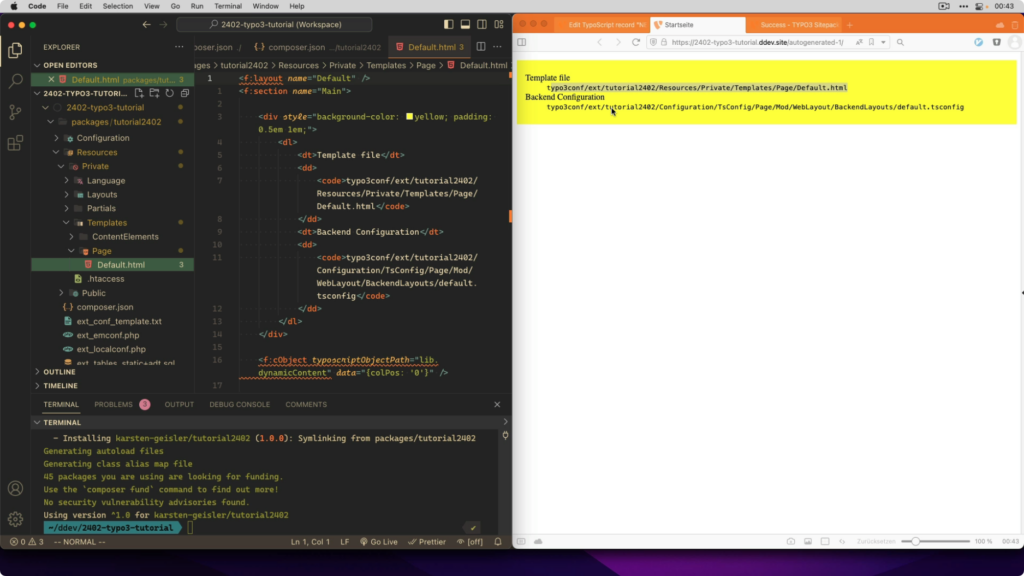This screenshot has width=1024, height=576.
Task: Click the New File icon in Explorer
Action: (139, 93)
